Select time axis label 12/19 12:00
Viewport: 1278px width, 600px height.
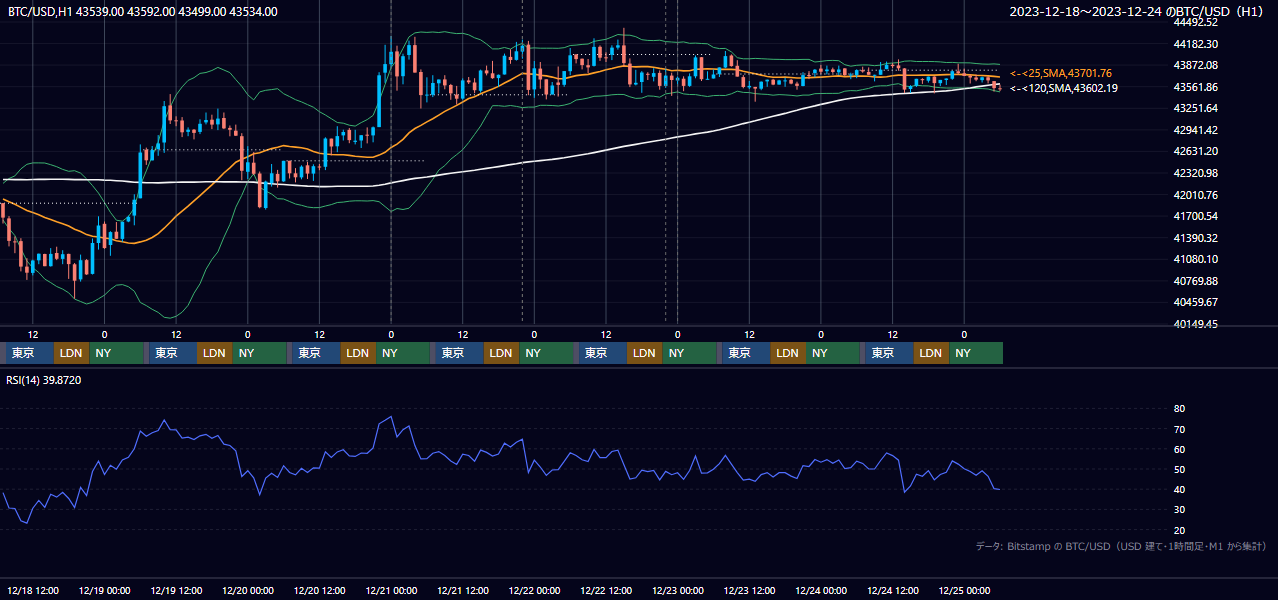(x=177, y=591)
